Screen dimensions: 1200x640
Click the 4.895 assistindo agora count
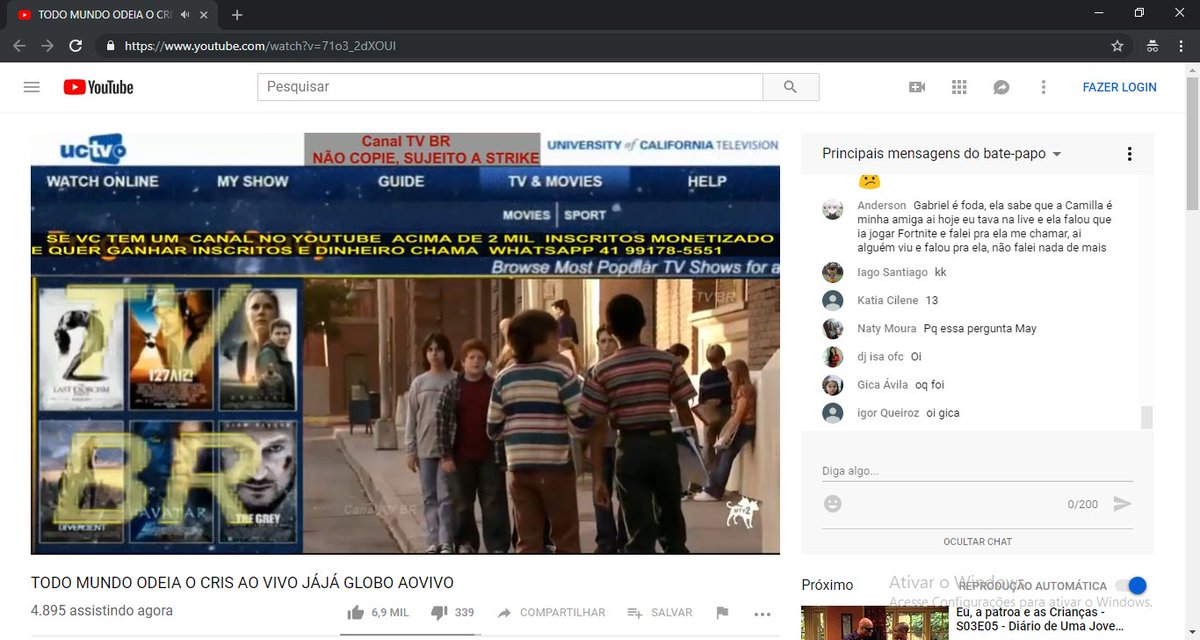coord(102,610)
